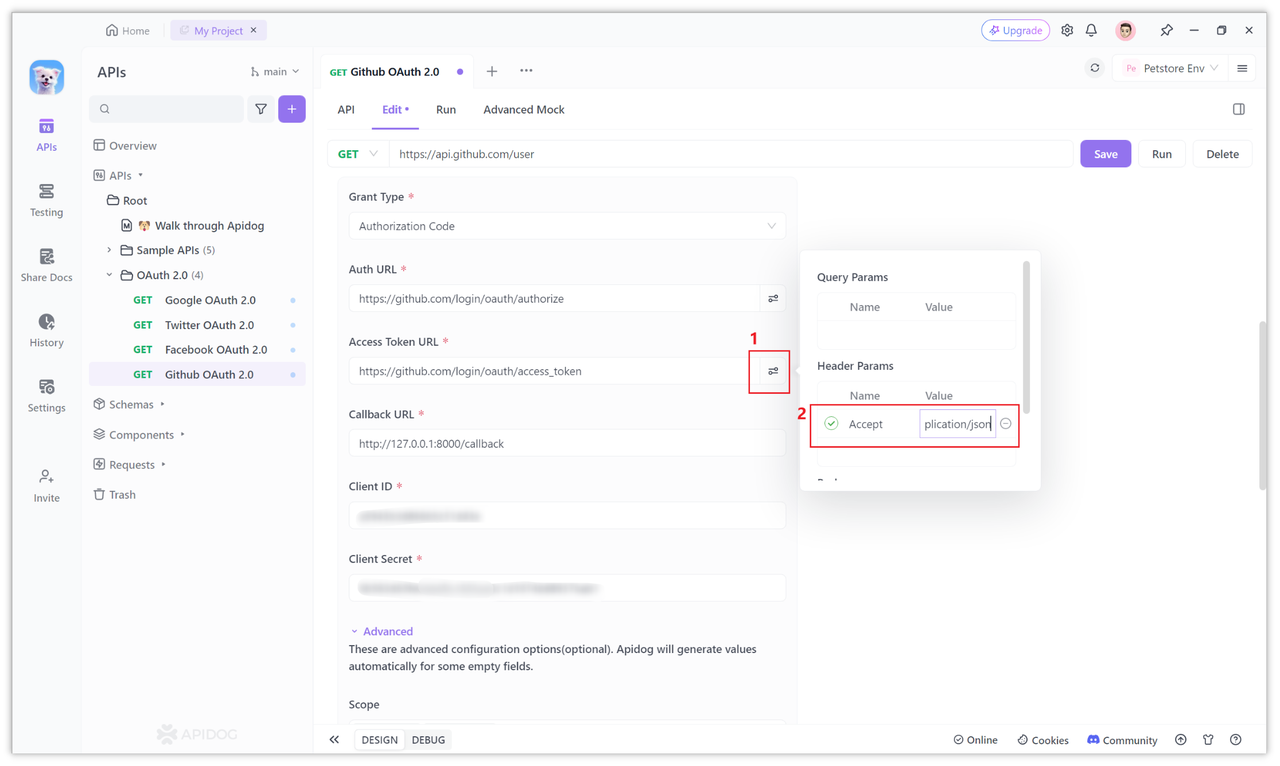The height and width of the screenshot is (766, 1280).
Task: Click the Save button
Action: [x=1106, y=154]
